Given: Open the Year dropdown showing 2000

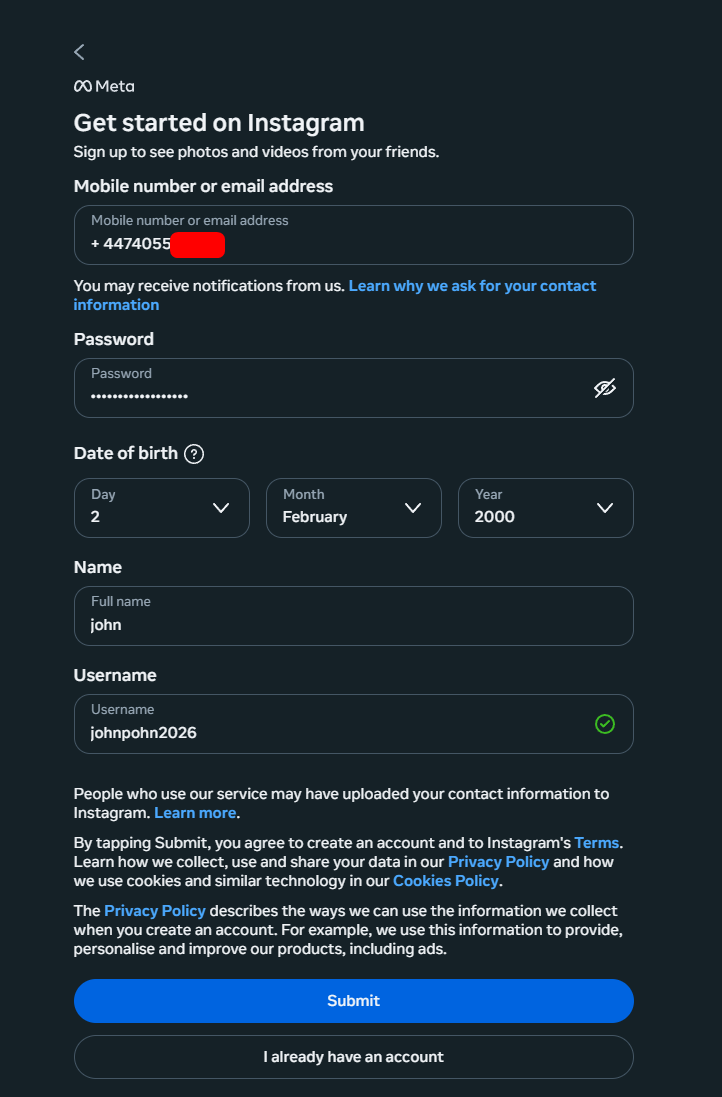Looking at the screenshot, I should click(x=546, y=508).
